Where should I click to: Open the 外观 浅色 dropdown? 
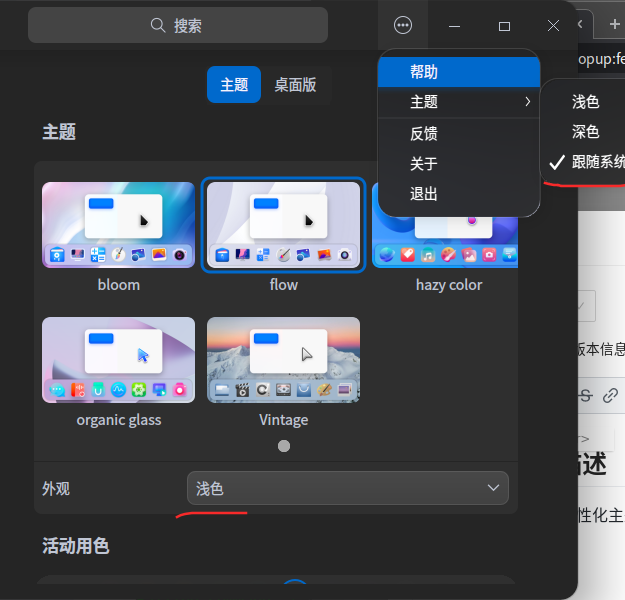pyautogui.click(x=348, y=488)
